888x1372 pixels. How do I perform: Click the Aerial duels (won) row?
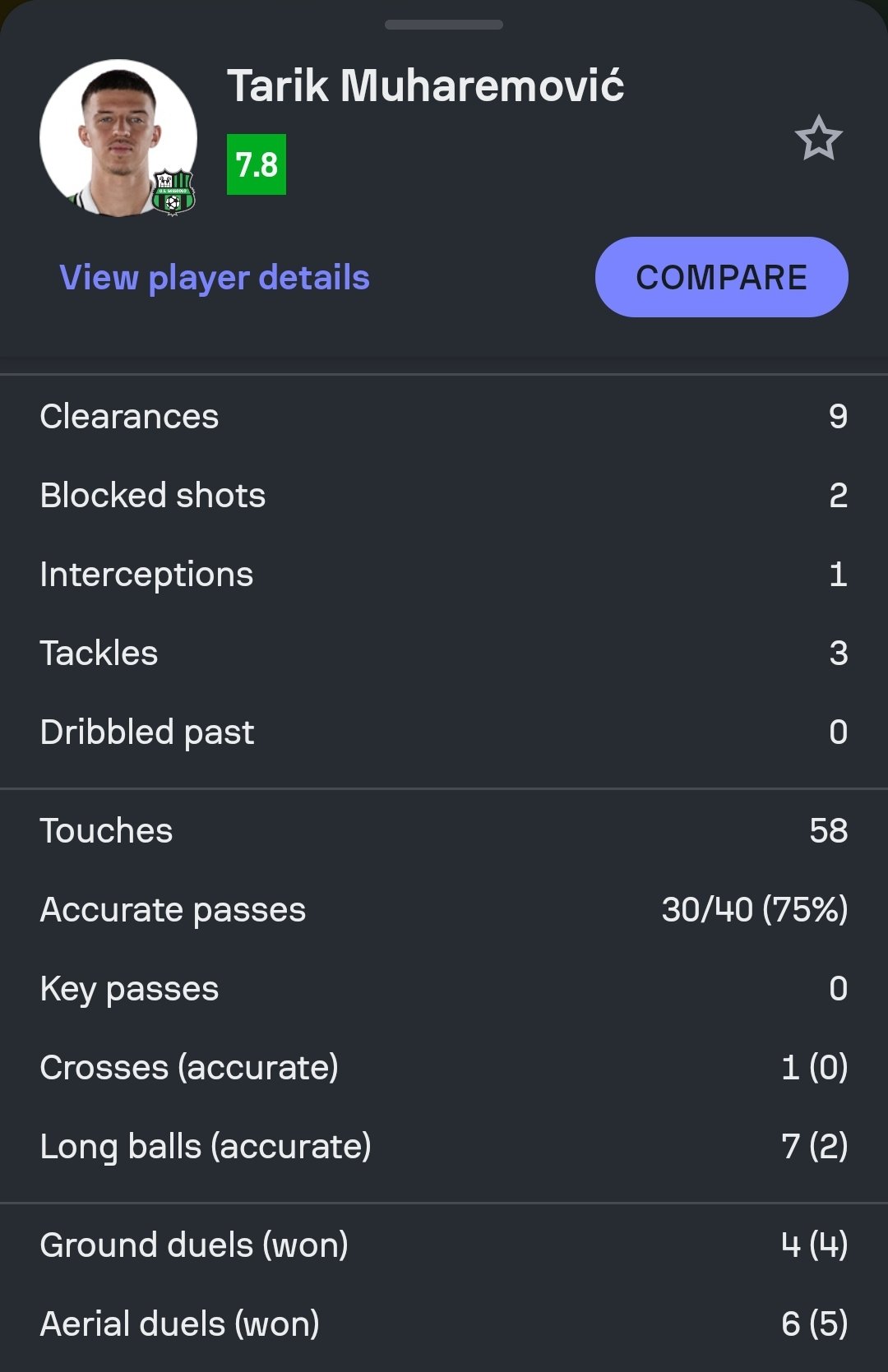pos(444,1324)
